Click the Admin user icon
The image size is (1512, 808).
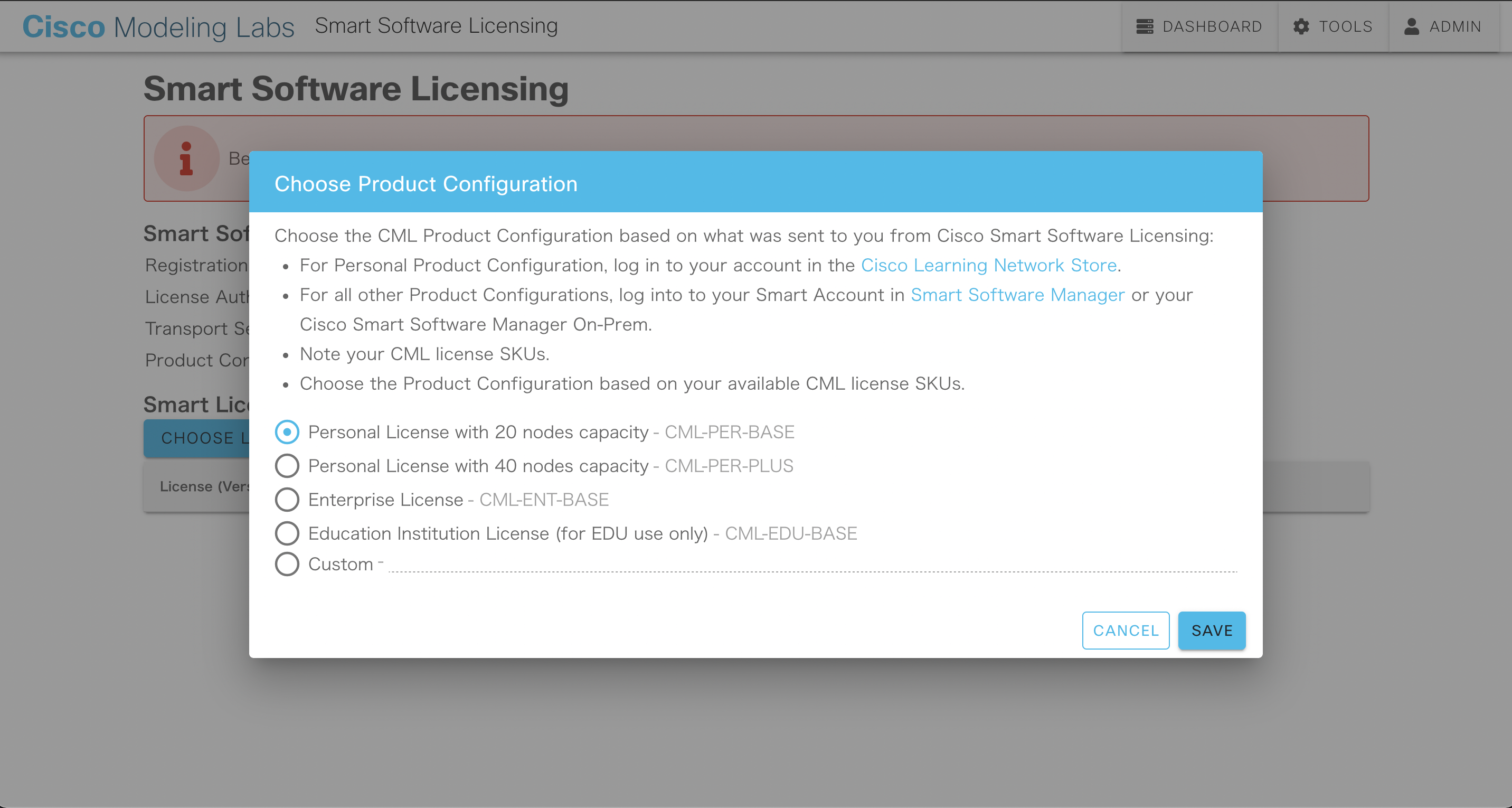(x=1411, y=26)
